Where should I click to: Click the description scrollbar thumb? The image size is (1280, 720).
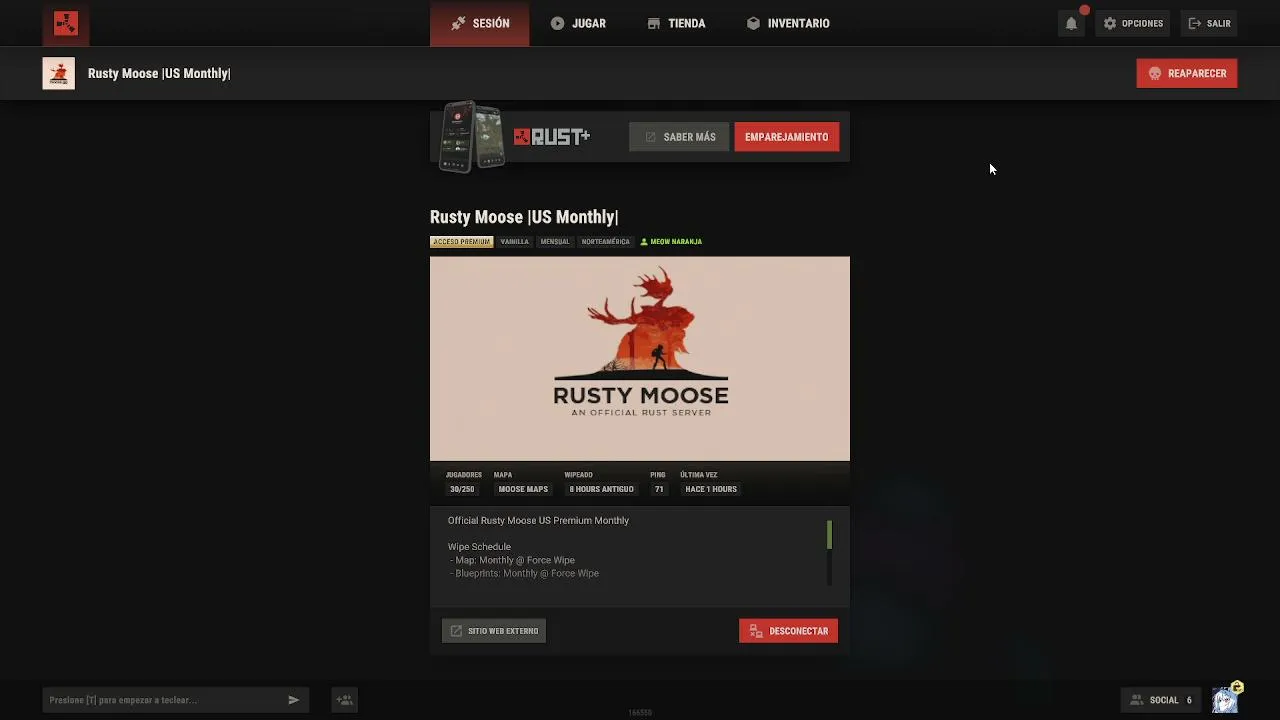click(829, 534)
